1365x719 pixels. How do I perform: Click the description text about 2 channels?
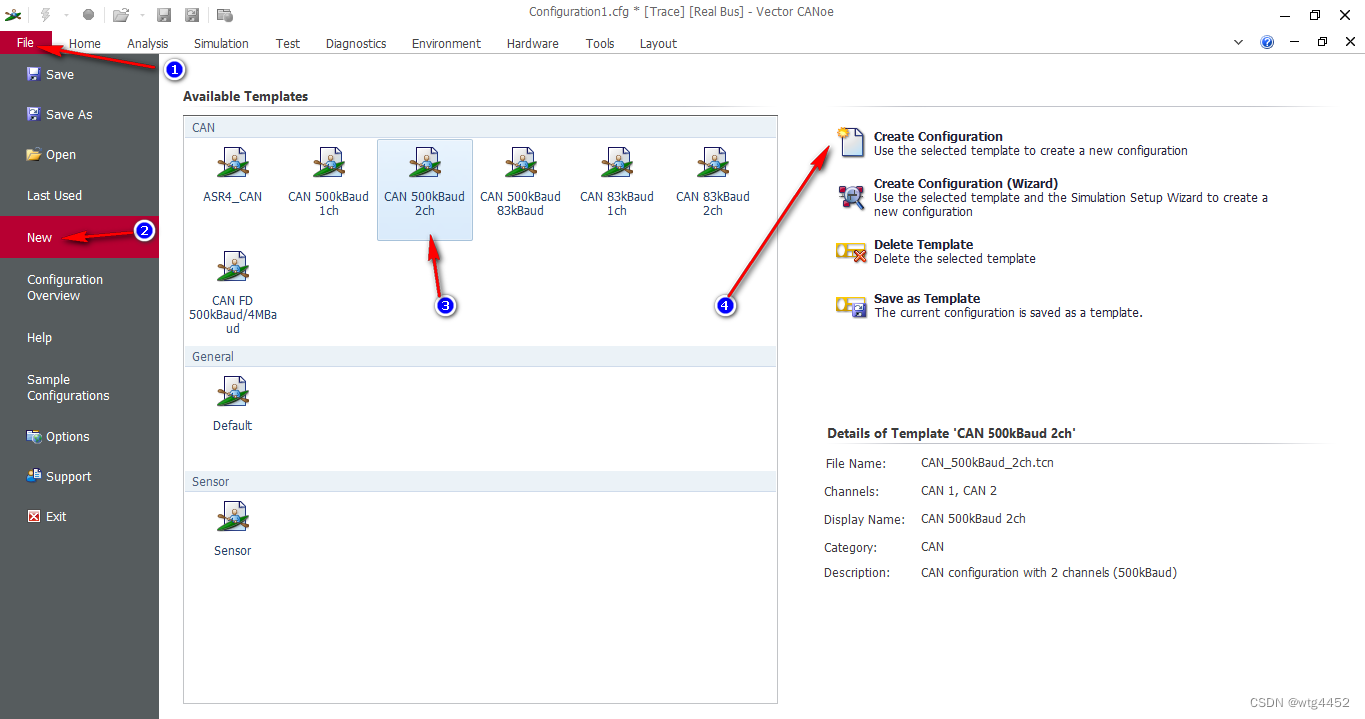1049,573
